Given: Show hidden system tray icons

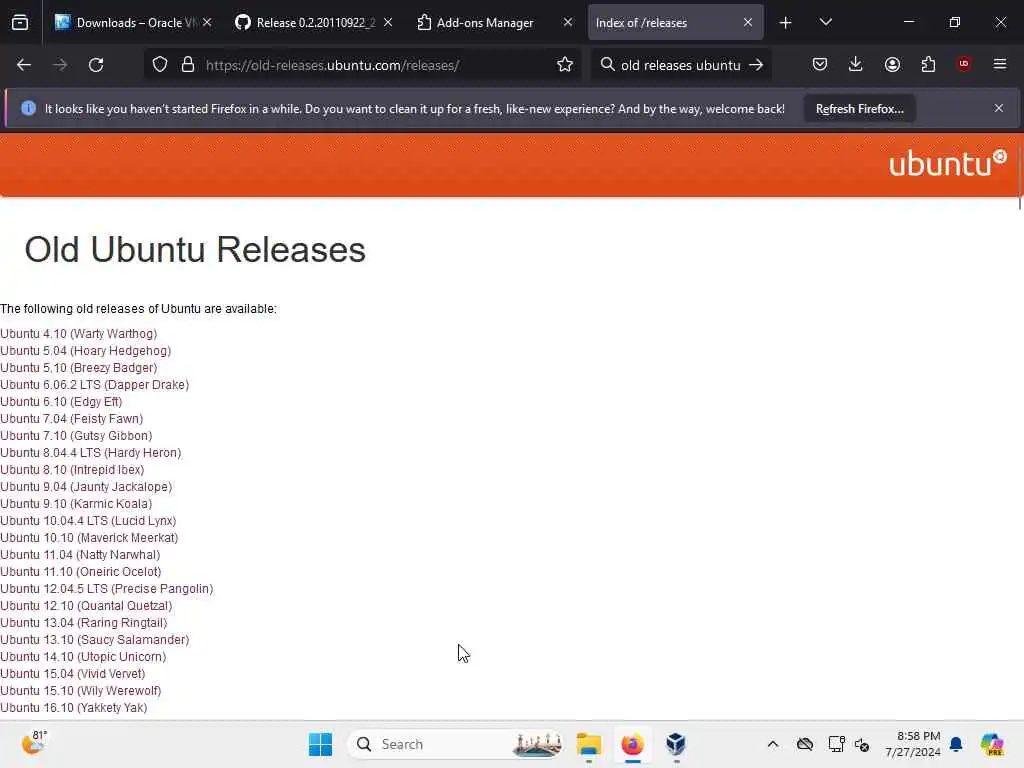Looking at the screenshot, I should [x=773, y=744].
